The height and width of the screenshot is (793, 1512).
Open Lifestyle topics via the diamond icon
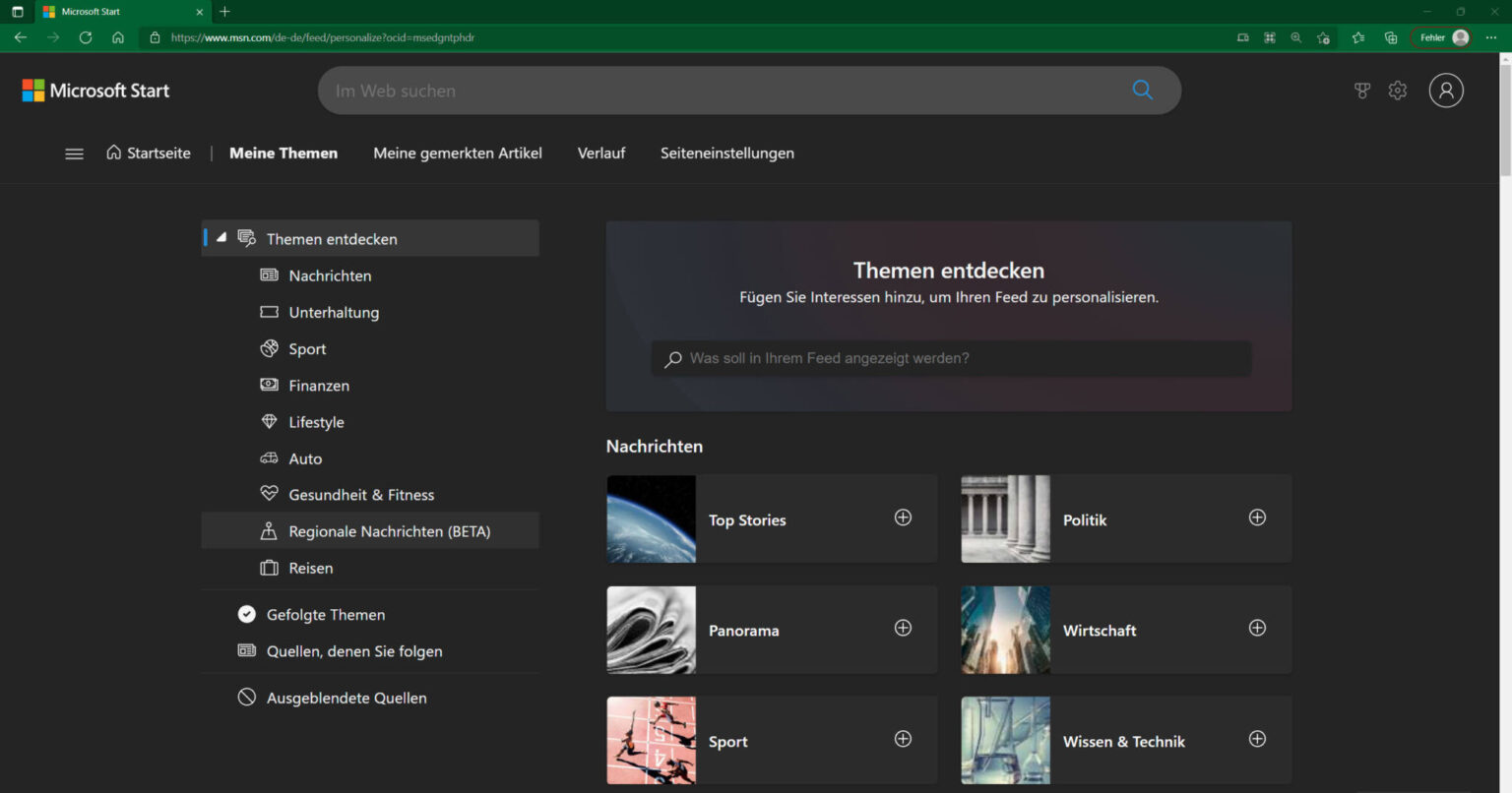pyautogui.click(x=270, y=421)
